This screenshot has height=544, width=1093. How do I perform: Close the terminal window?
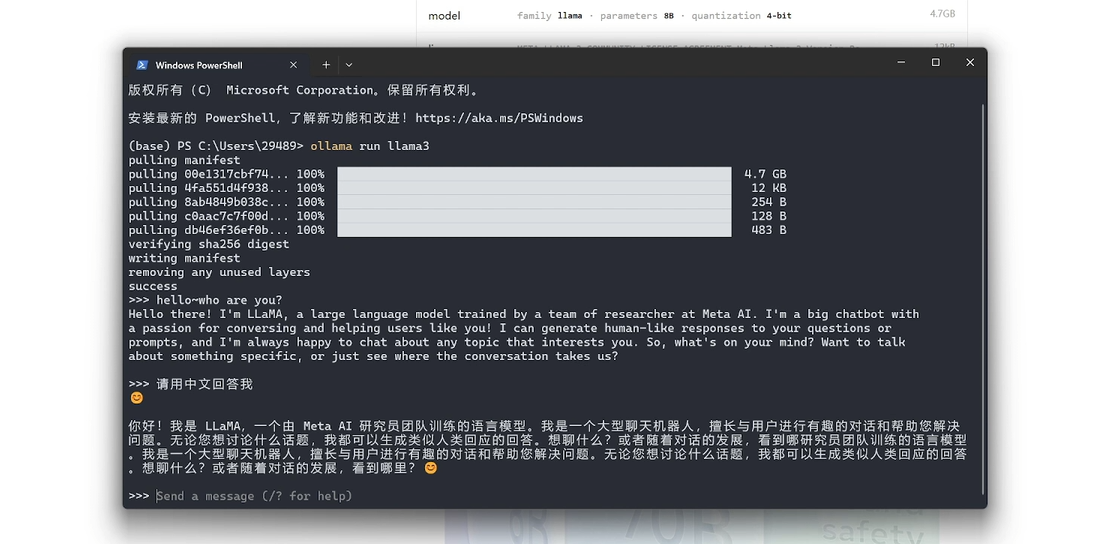coord(969,63)
